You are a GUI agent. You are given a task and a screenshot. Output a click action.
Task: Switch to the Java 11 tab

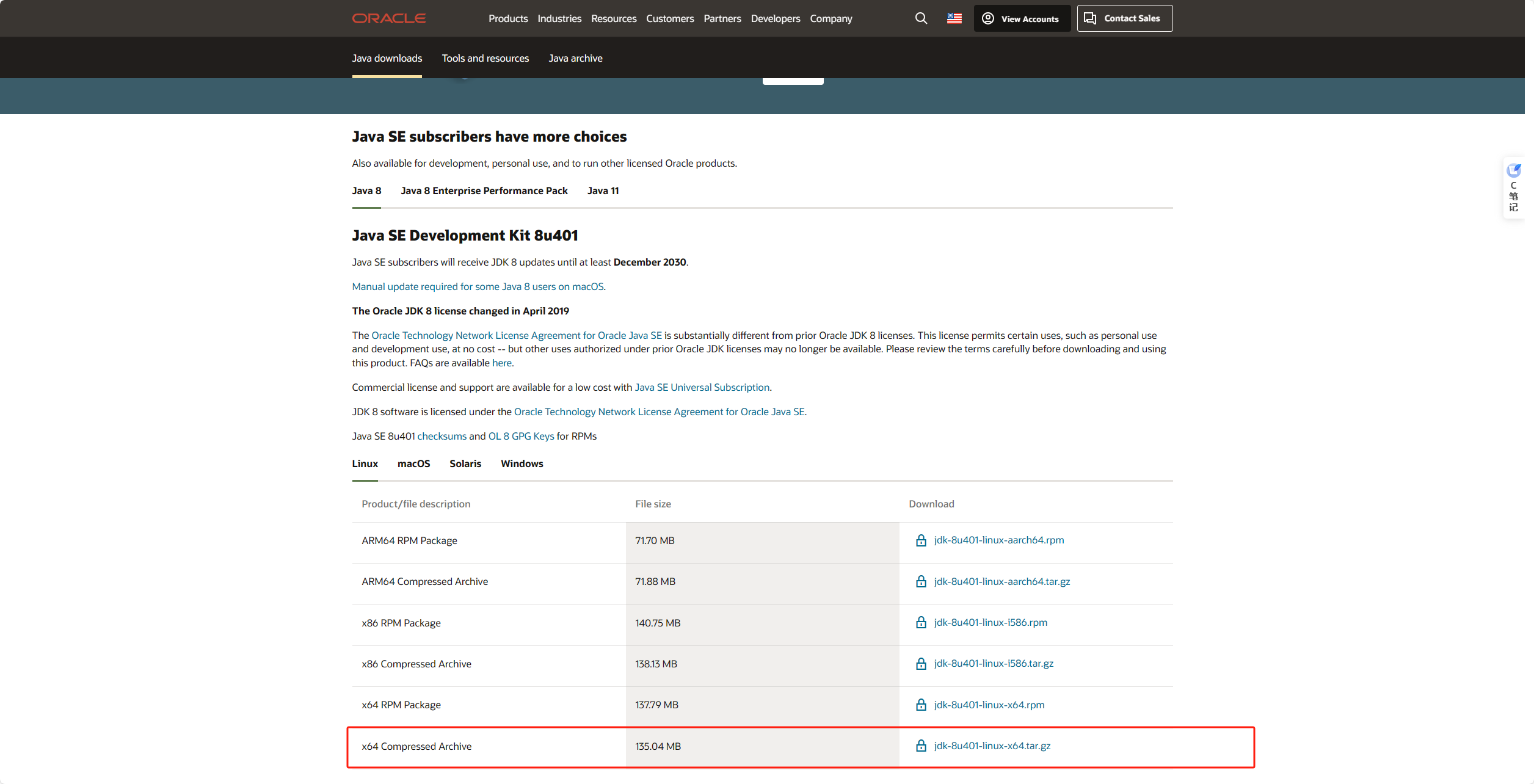(x=603, y=191)
